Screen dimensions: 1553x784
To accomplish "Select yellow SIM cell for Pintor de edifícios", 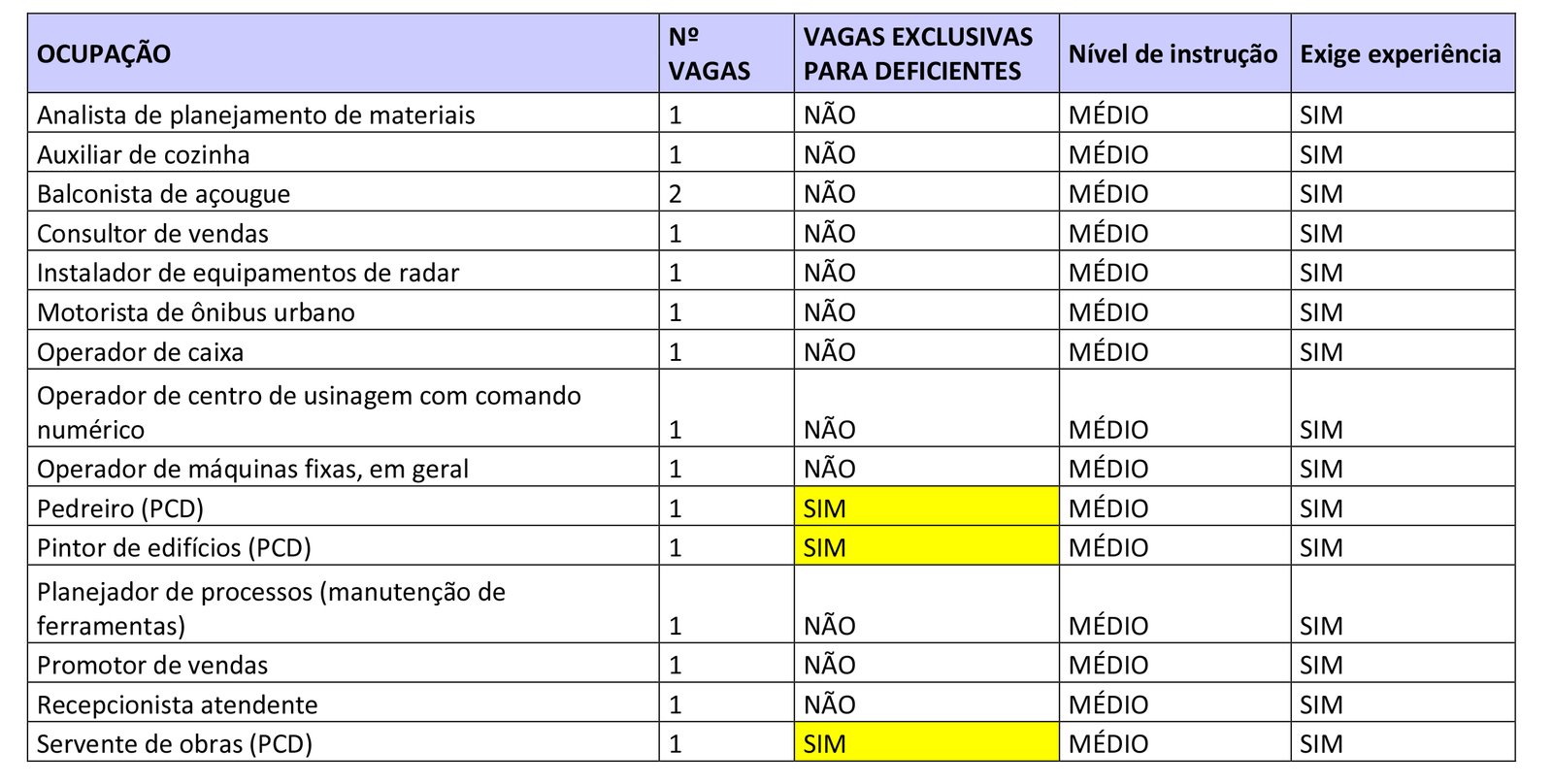I will [925, 547].
